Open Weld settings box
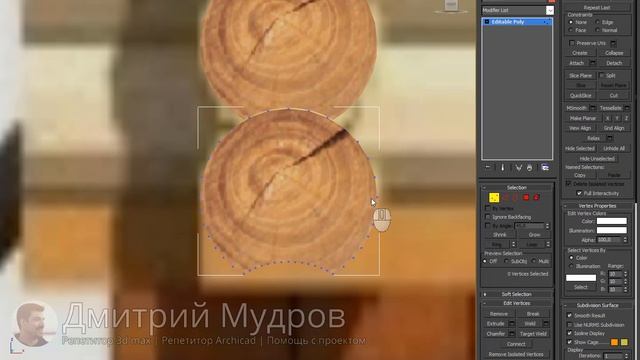The height and width of the screenshot is (360, 640). [x=546, y=324]
